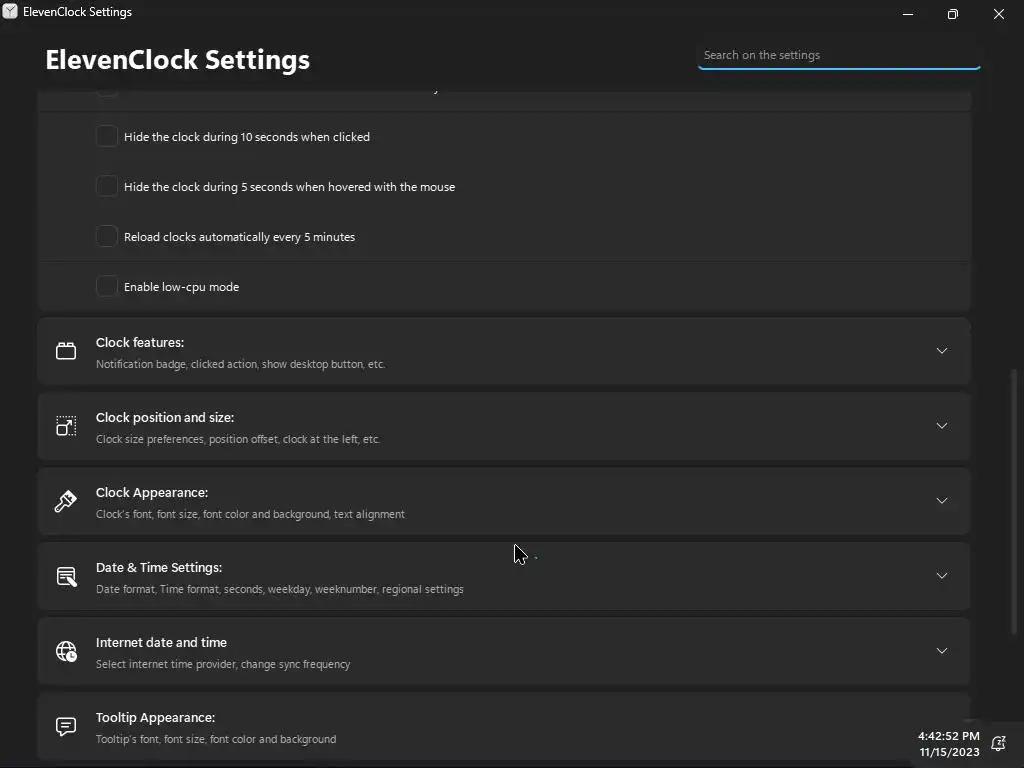
Task: Click the Date & Time Settings icon
Action: coord(66,576)
